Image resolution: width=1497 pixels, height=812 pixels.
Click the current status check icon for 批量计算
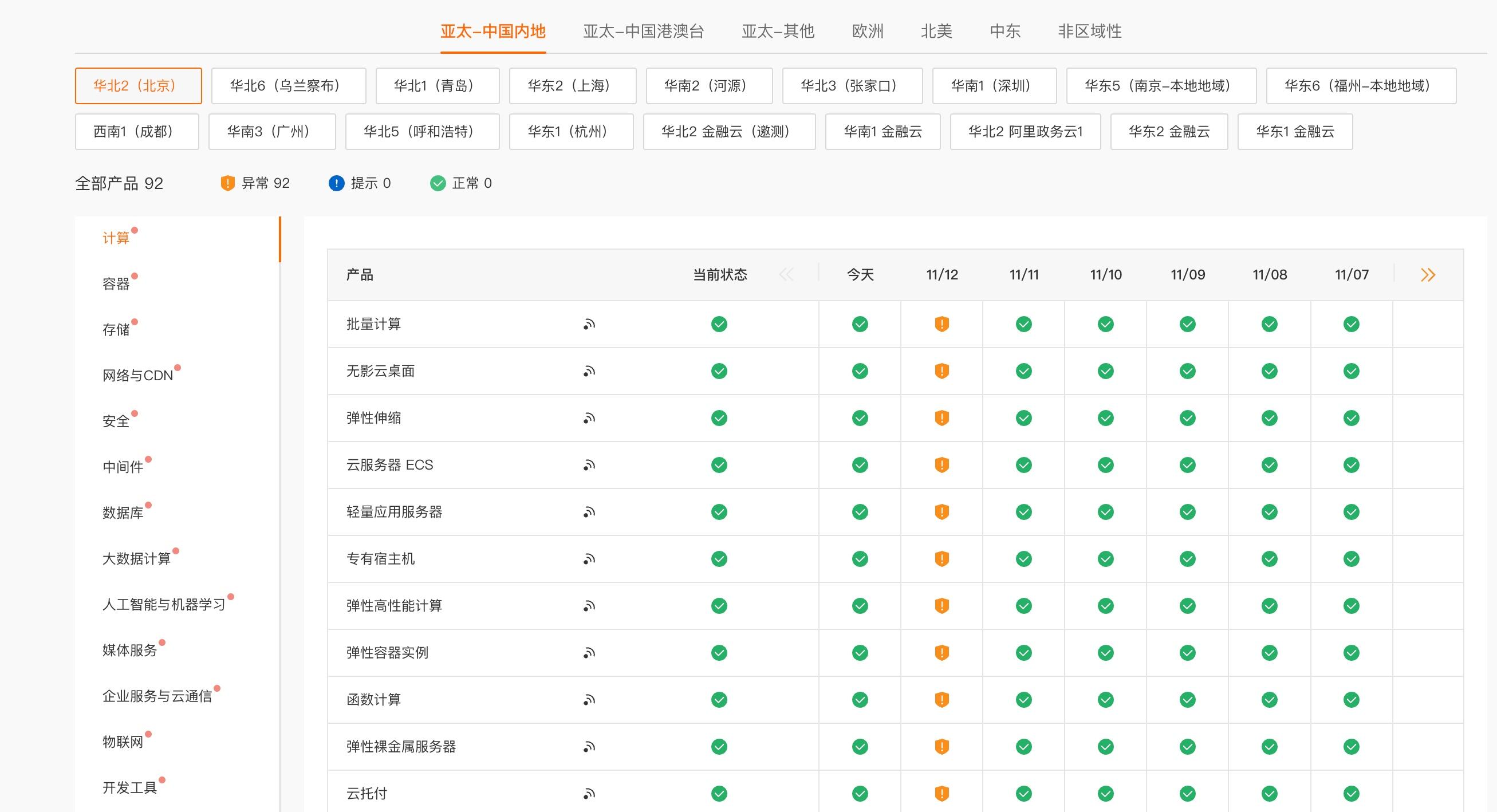719,324
